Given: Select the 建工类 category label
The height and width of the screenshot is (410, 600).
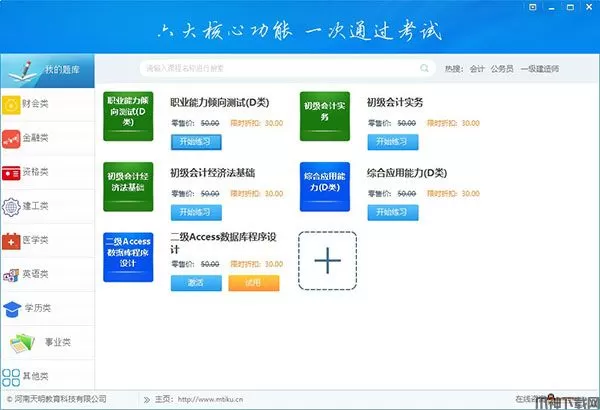Looking at the screenshot, I should pos(35,206).
